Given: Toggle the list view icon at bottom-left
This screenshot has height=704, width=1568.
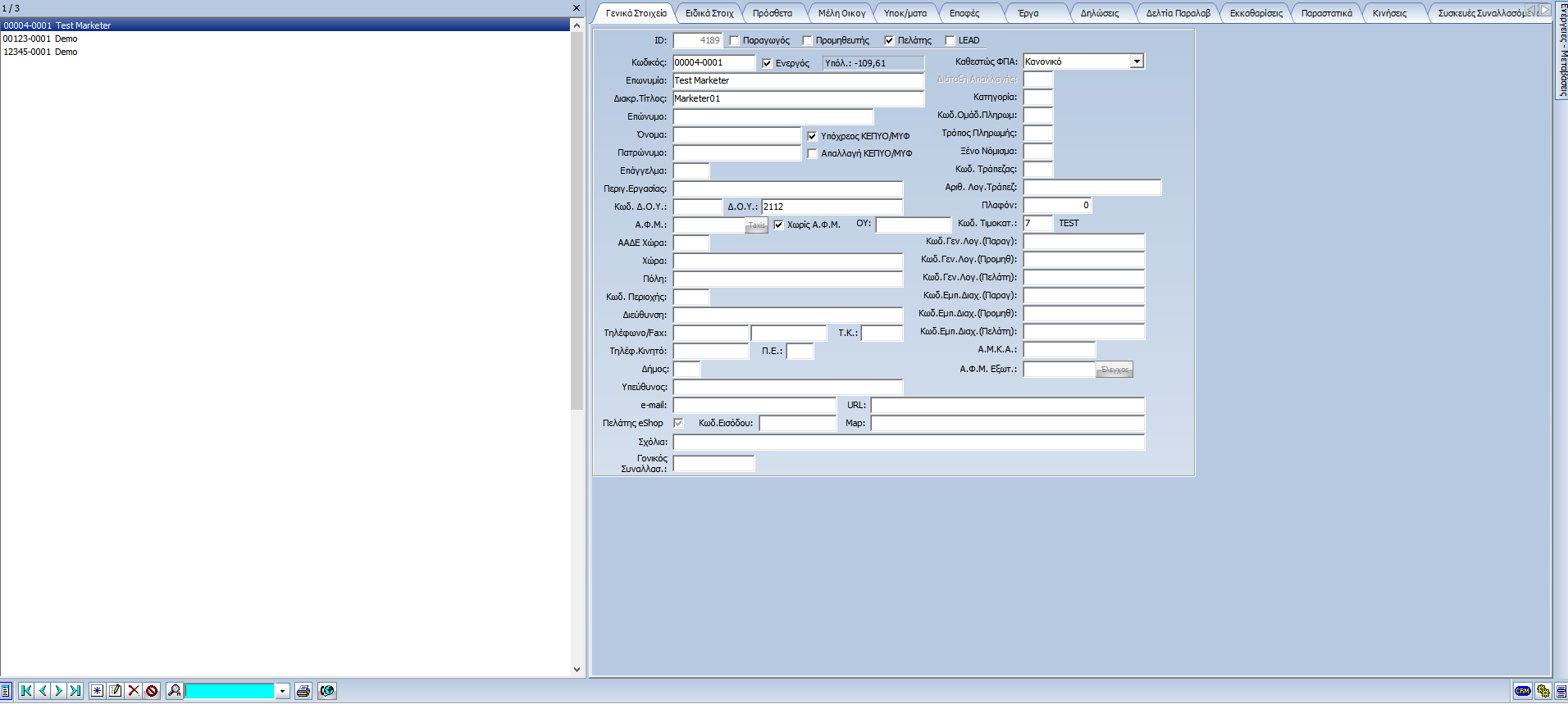Looking at the screenshot, I should 6,691.
